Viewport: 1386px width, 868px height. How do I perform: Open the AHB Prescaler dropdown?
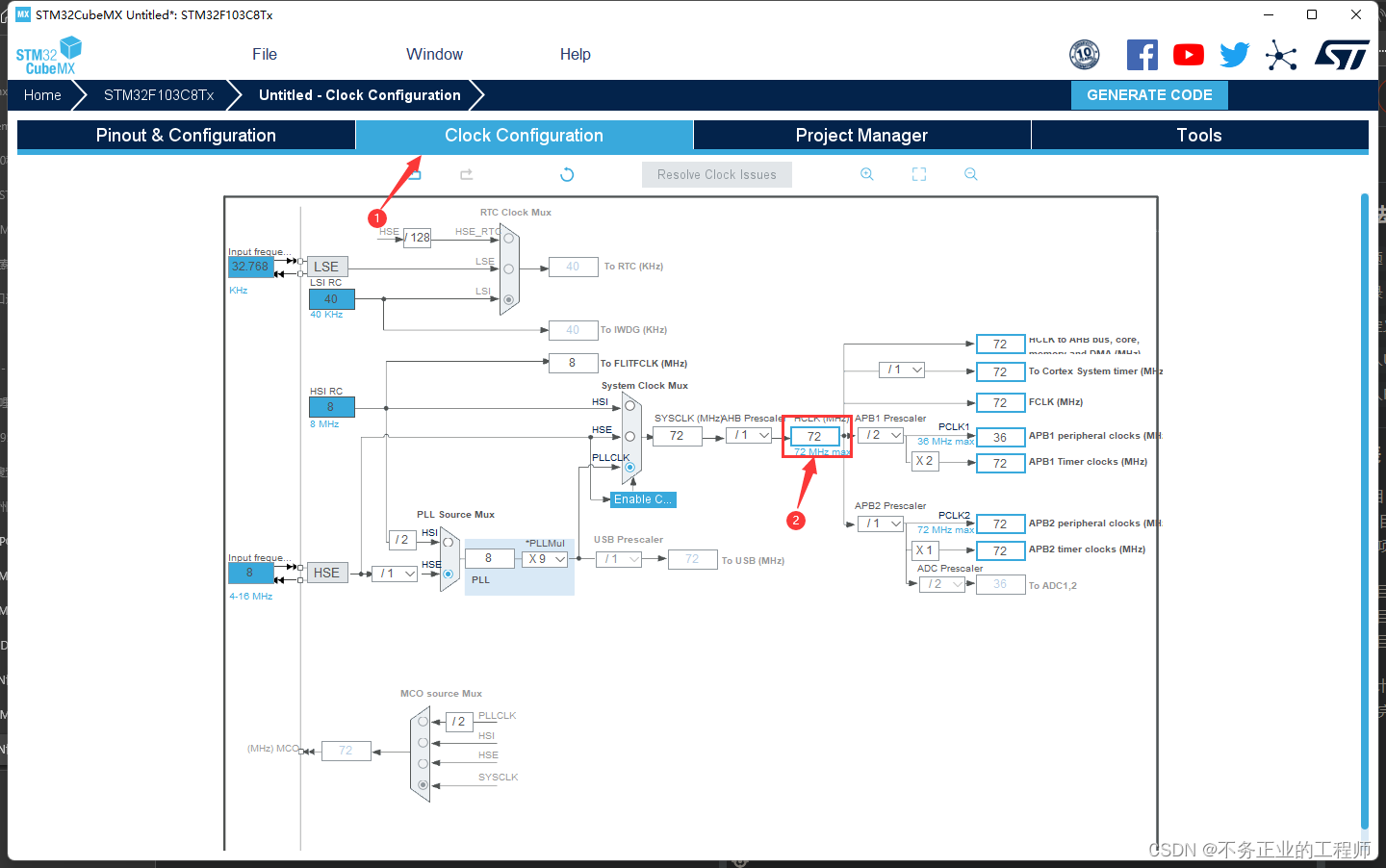coord(749,435)
